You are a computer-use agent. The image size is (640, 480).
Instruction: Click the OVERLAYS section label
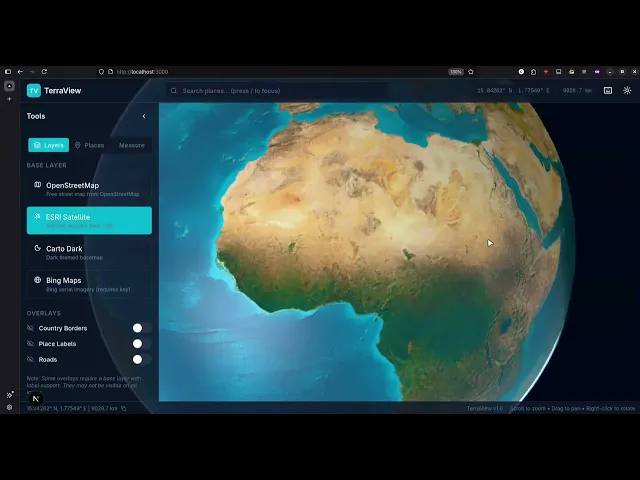[x=44, y=313]
